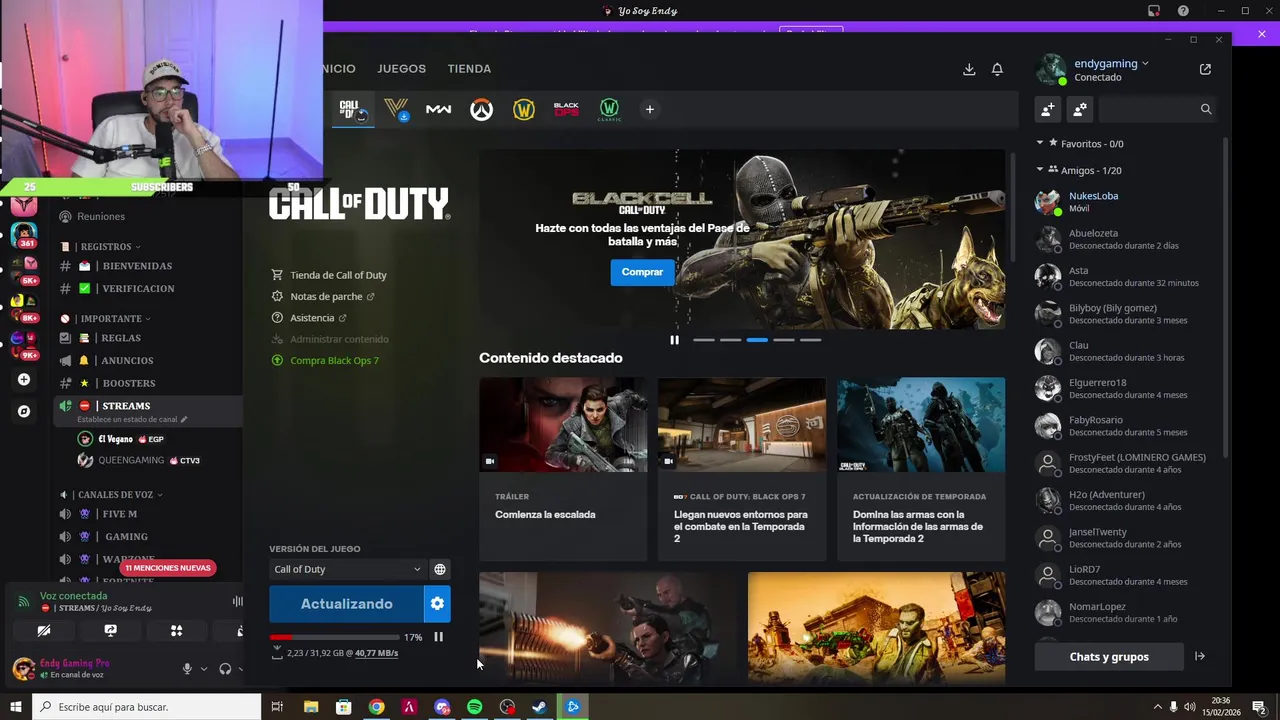Image resolution: width=1280 pixels, height=720 pixels.
Task: Select the Modern Warfare game icon
Action: coord(438,109)
